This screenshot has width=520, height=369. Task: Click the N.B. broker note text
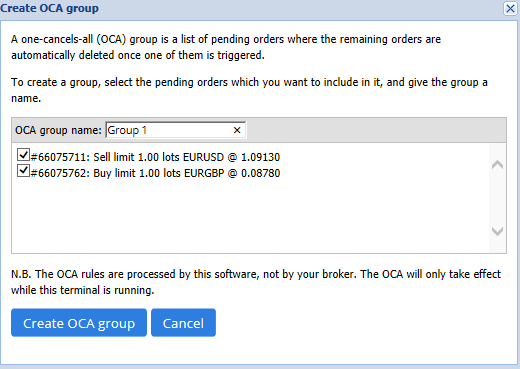pyautogui.click(x=256, y=282)
